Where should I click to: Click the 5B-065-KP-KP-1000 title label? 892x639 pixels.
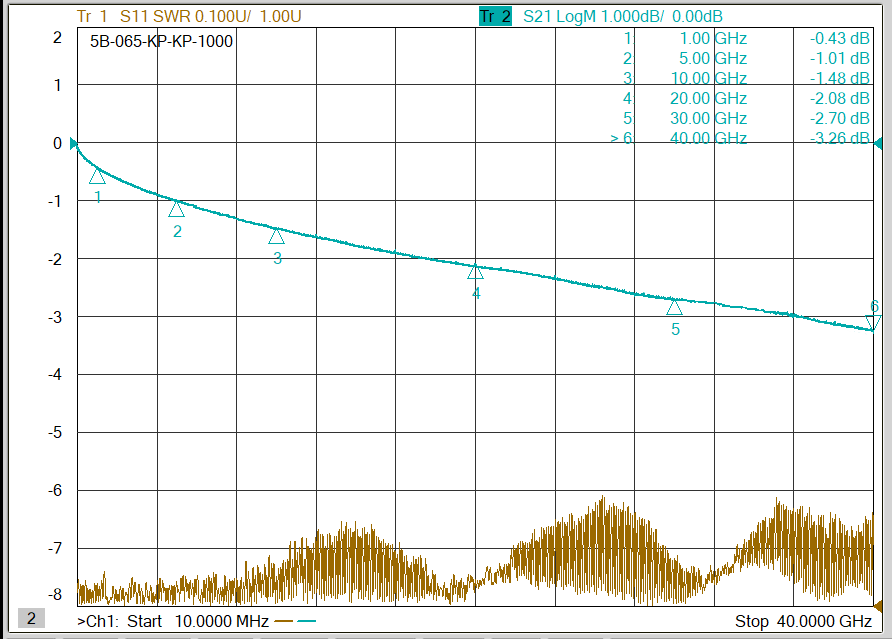click(x=161, y=42)
